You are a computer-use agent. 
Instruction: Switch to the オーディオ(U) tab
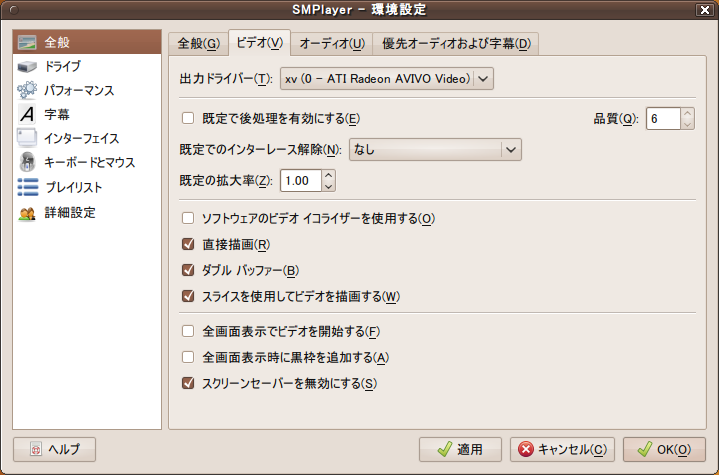coord(332,44)
